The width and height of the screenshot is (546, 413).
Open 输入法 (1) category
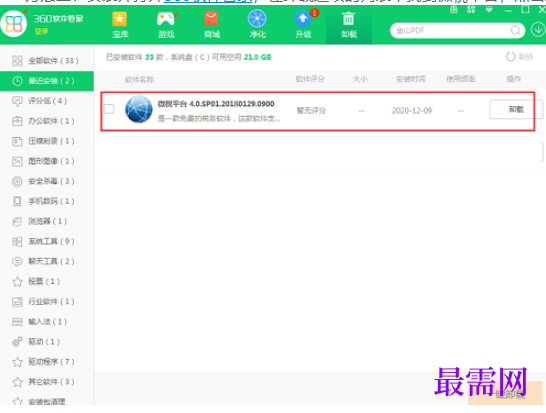point(47,322)
